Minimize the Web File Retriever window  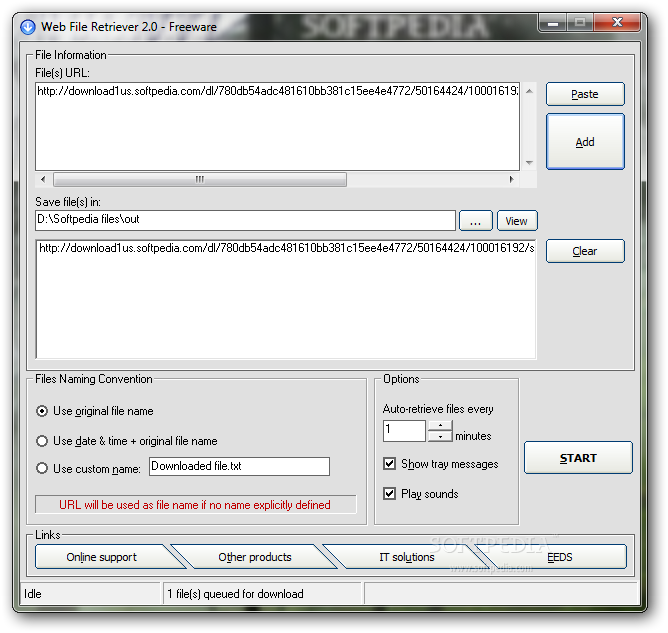point(553,23)
